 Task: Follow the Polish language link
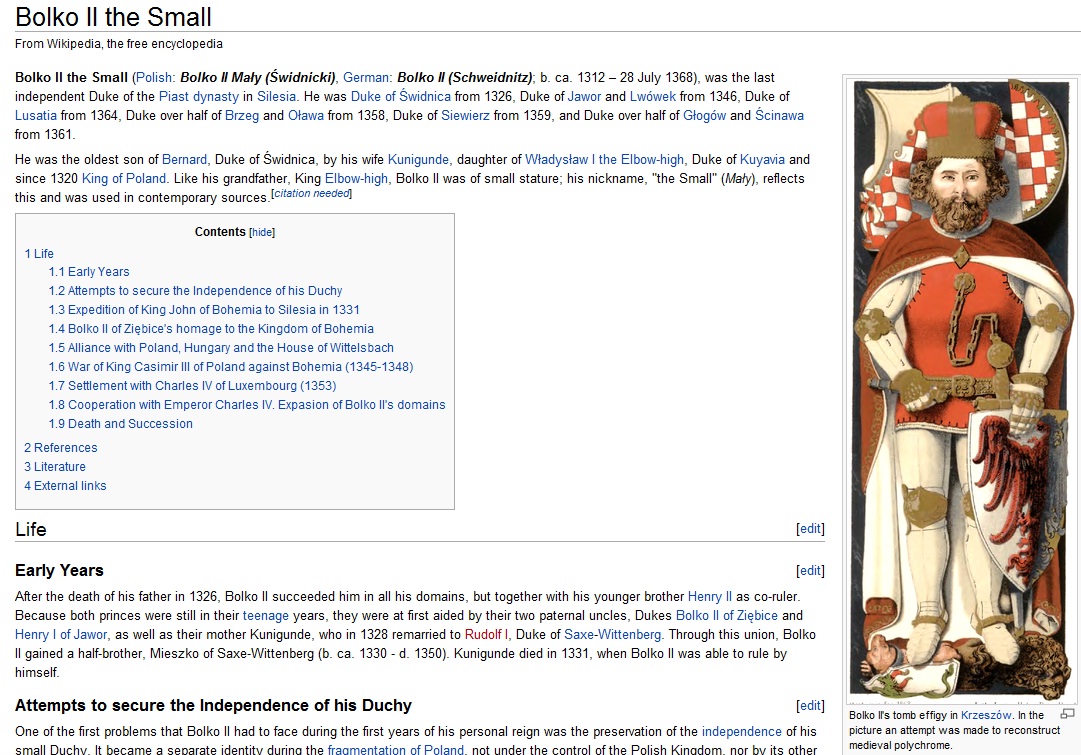[154, 78]
